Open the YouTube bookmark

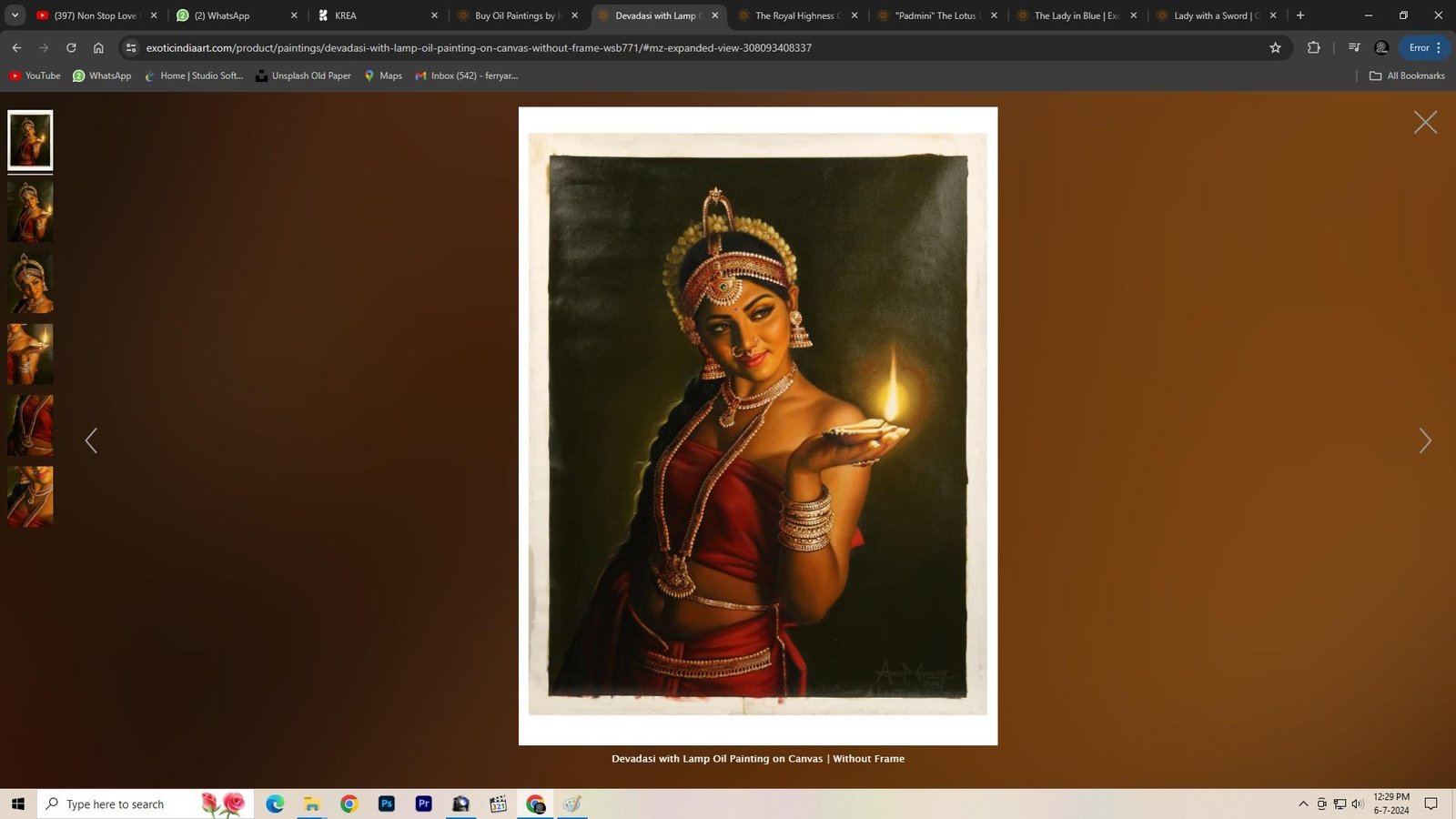point(35,76)
